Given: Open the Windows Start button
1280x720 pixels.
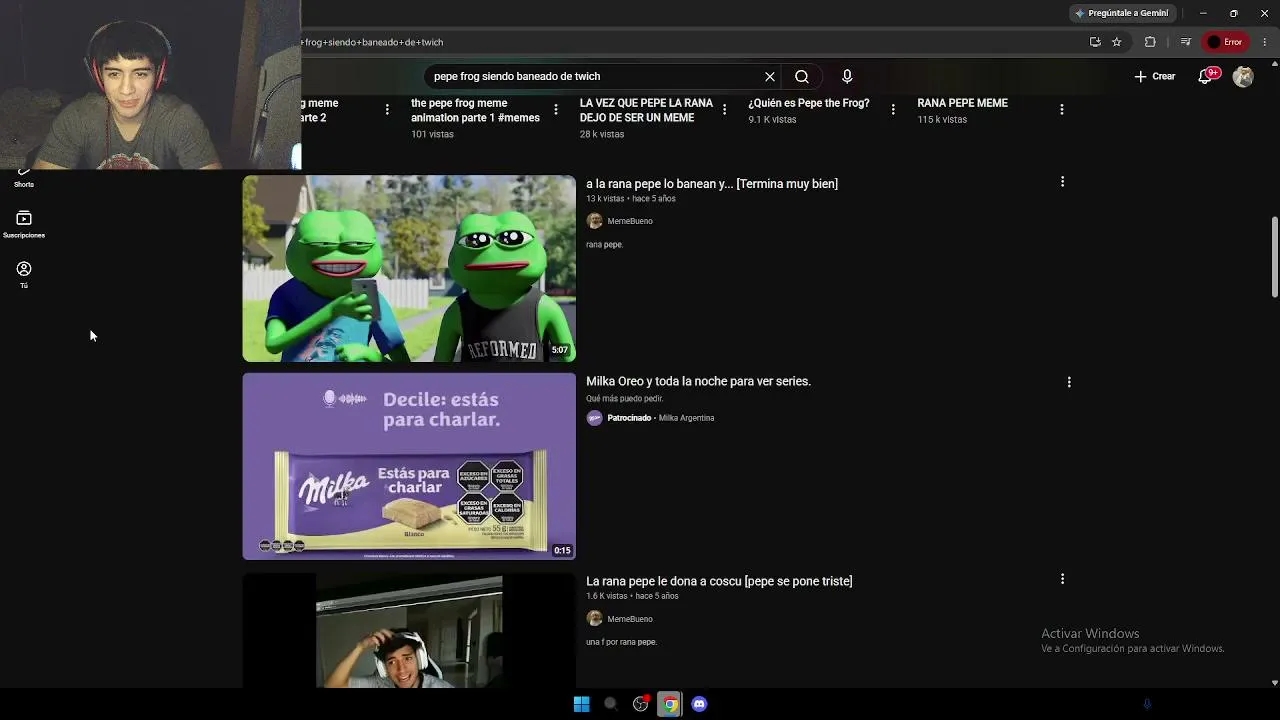Looking at the screenshot, I should pyautogui.click(x=581, y=704).
